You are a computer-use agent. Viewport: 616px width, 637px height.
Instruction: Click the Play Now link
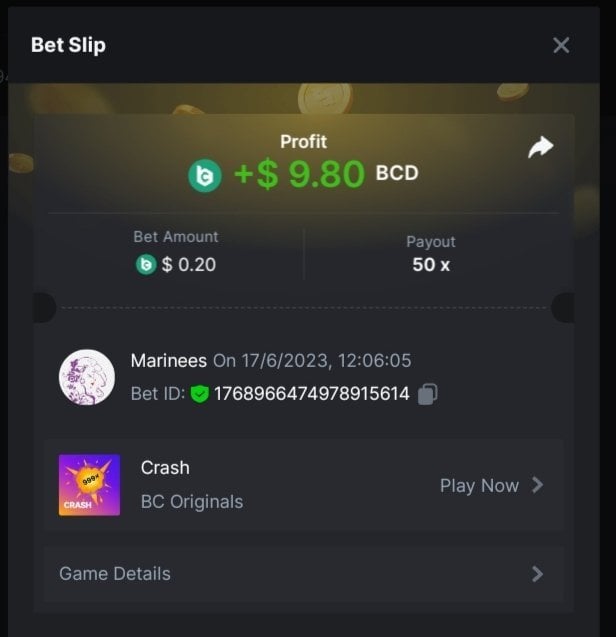pyautogui.click(x=479, y=485)
